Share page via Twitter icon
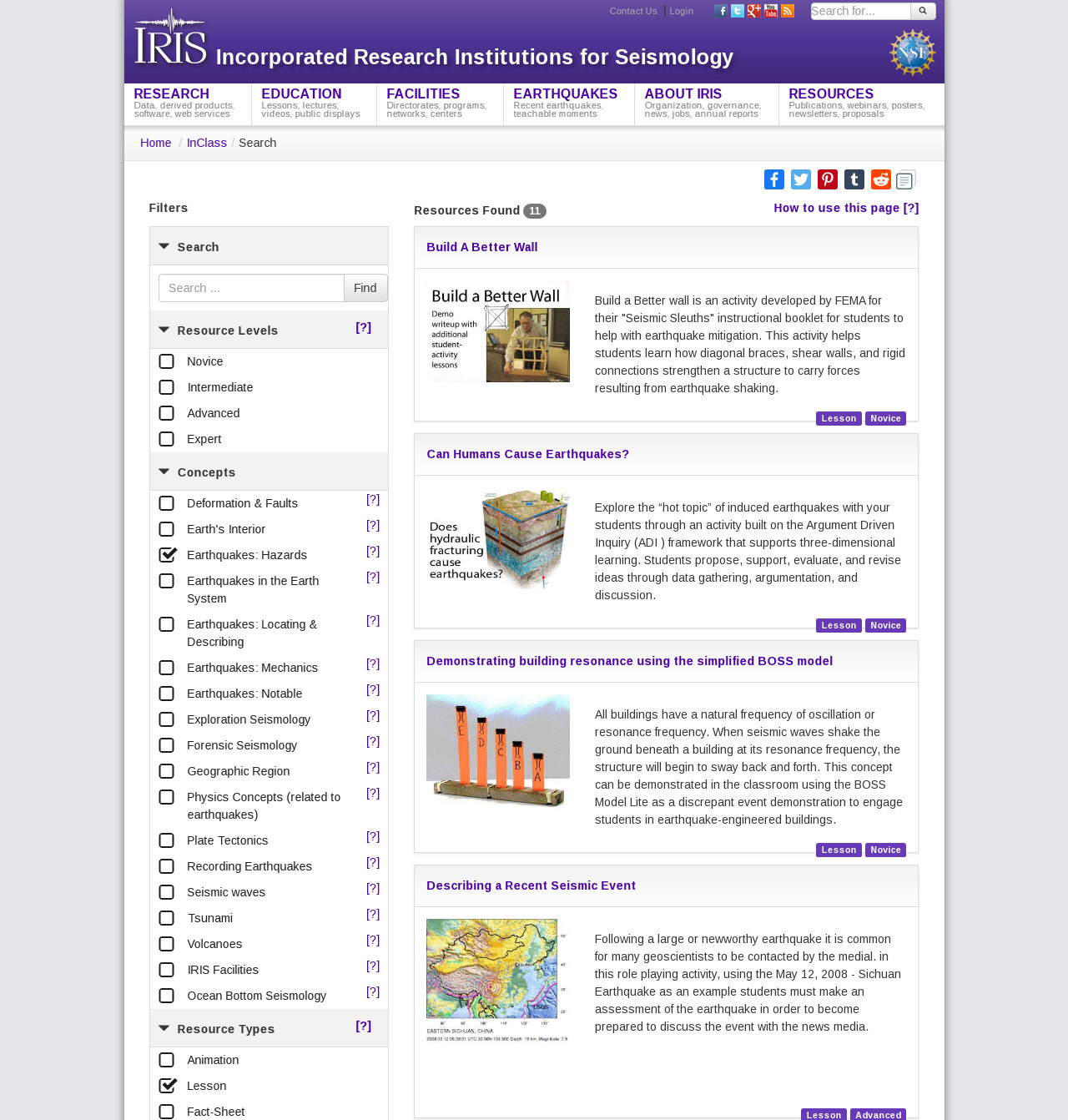The image size is (1068, 1120). (x=800, y=179)
